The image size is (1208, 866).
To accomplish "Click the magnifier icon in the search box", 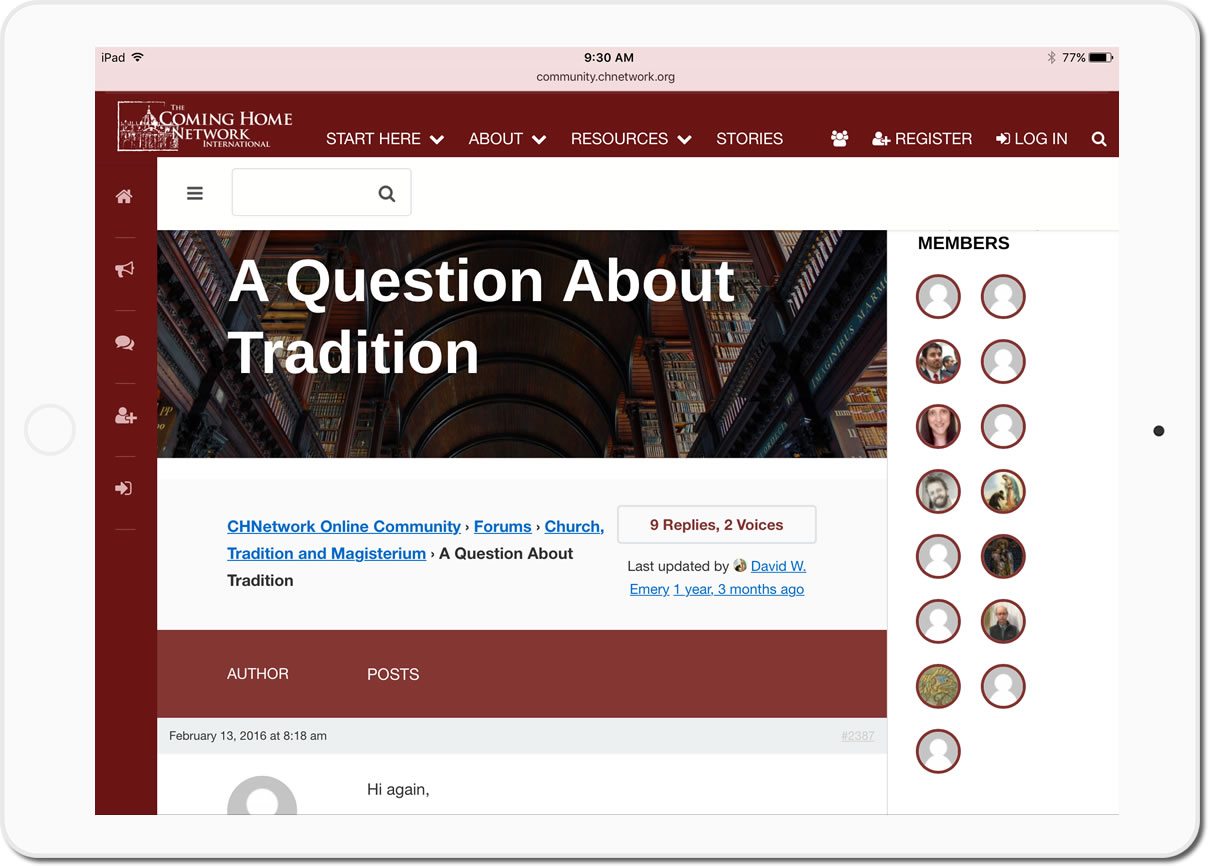I will (387, 194).
